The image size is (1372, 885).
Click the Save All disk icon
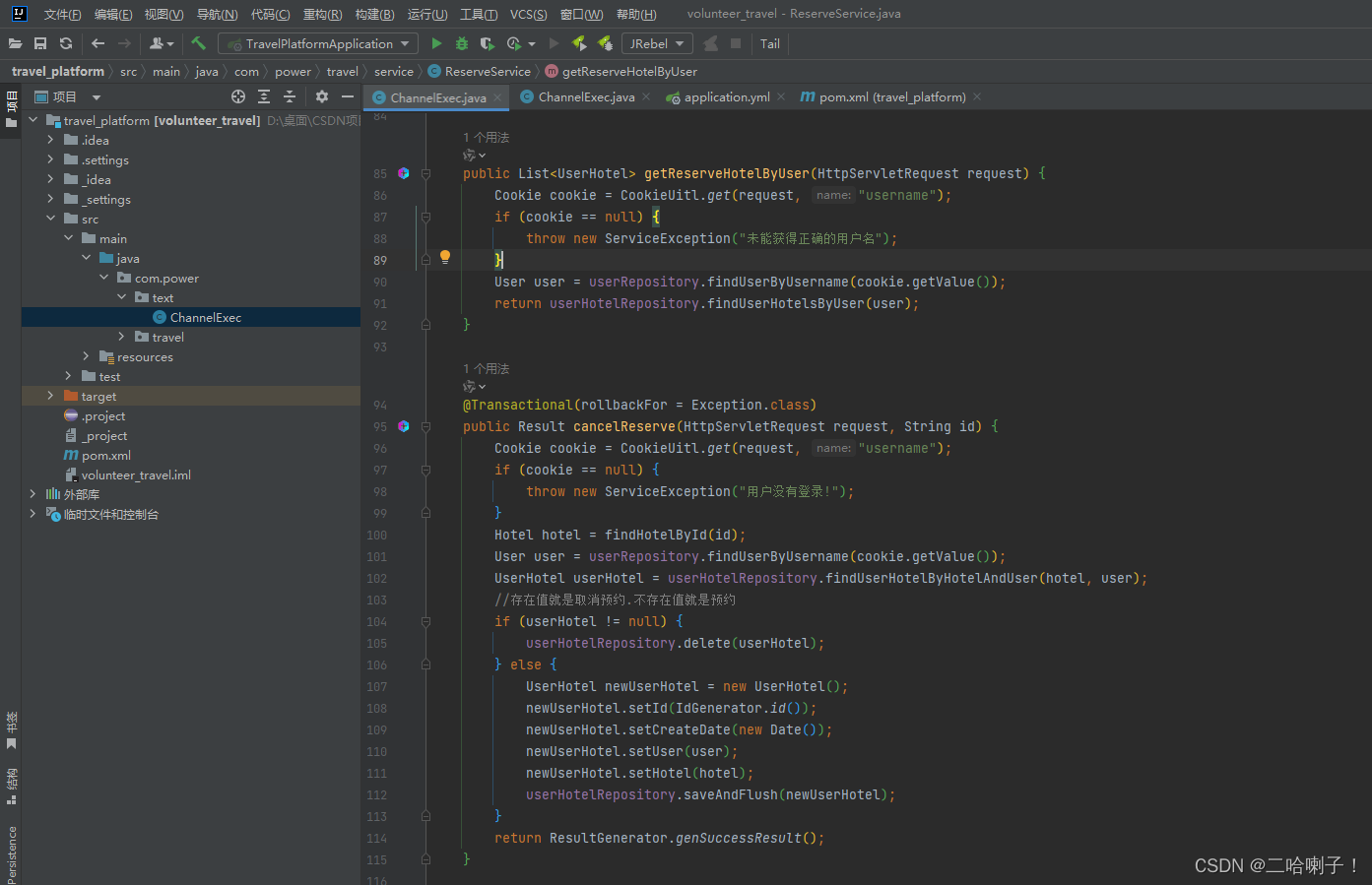point(40,43)
